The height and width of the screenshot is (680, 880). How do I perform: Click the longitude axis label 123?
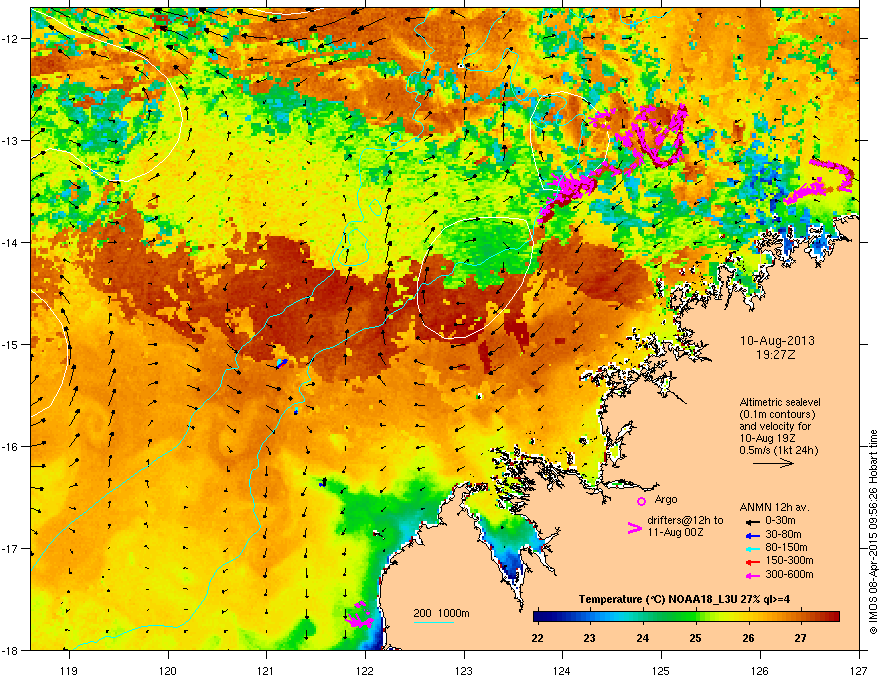(x=464, y=670)
